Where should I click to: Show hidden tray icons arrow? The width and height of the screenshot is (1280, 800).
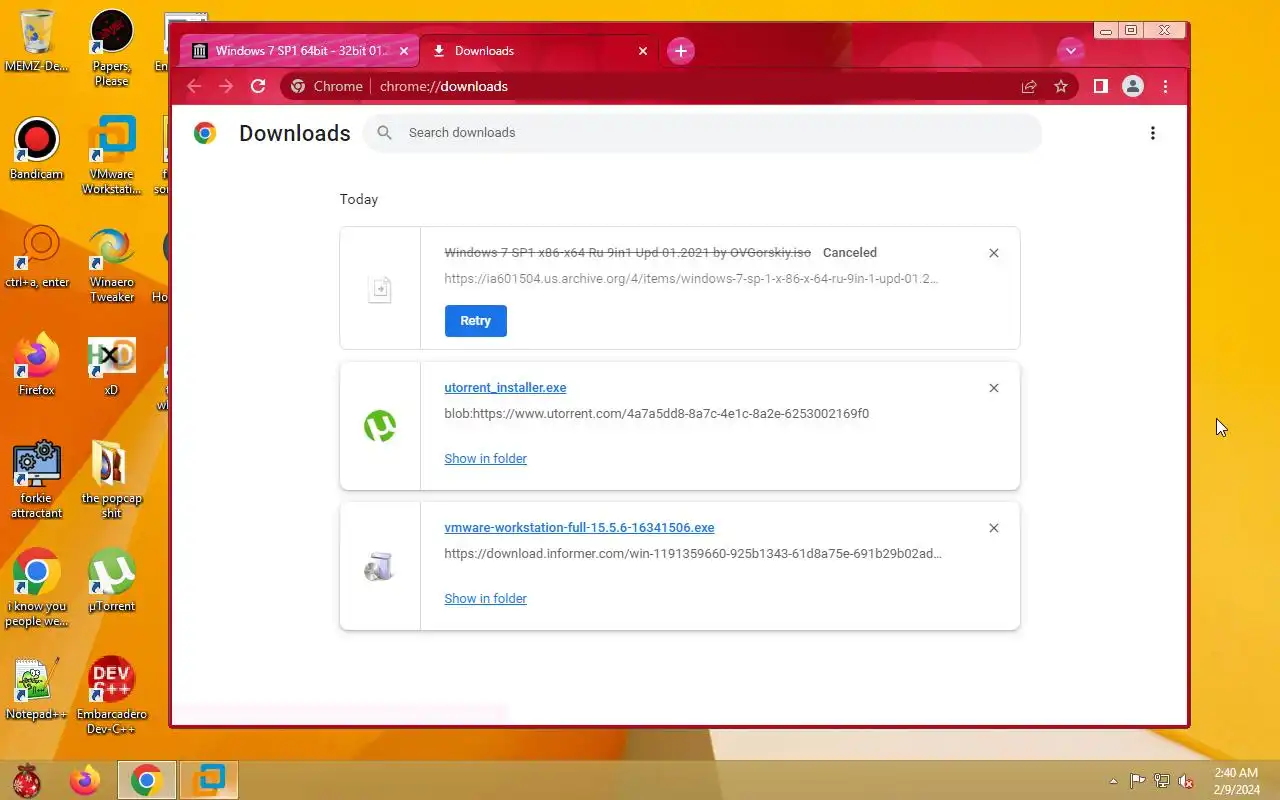(x=1113, y=781)
